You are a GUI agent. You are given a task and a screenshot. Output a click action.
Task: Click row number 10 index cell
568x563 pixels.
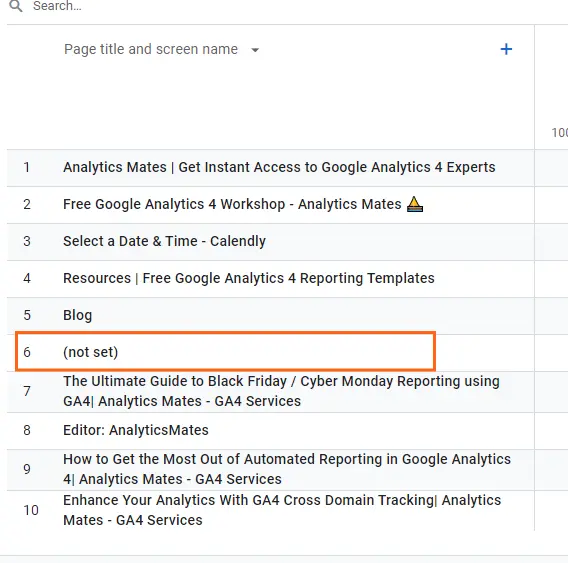tap(31, 510)
